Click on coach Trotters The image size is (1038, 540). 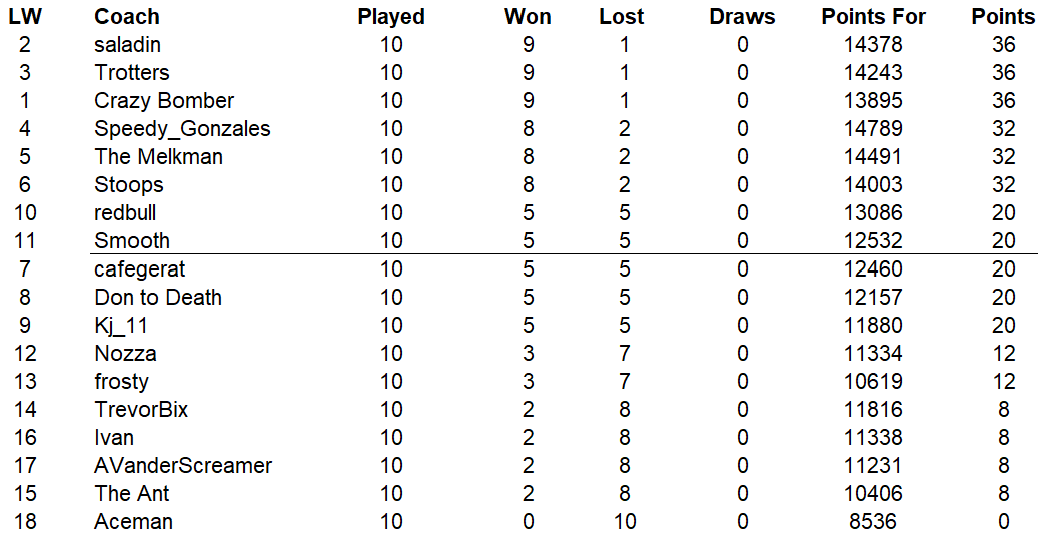(x=132, y=73)
